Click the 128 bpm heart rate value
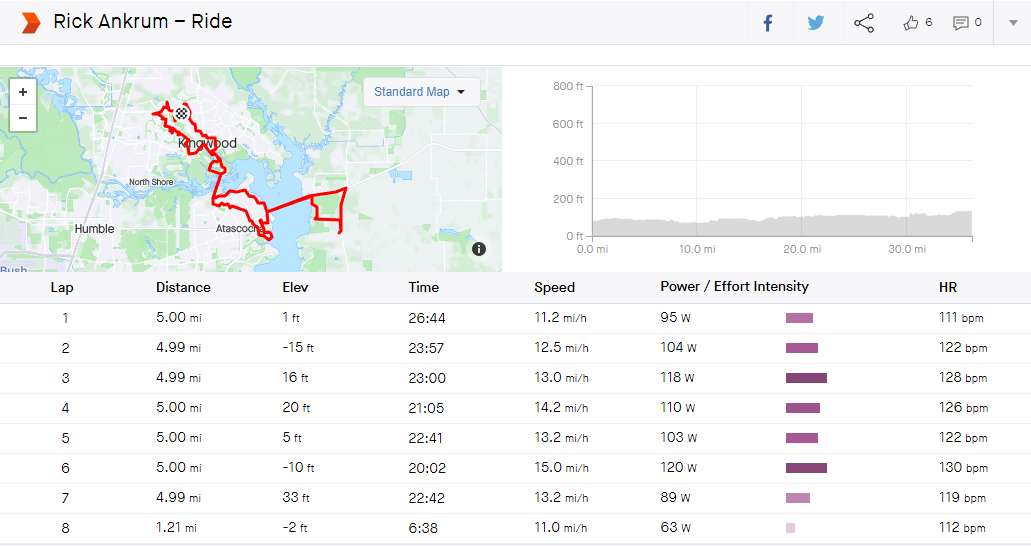The height and width of the screenshot is (546, 1031). [963, 378]
